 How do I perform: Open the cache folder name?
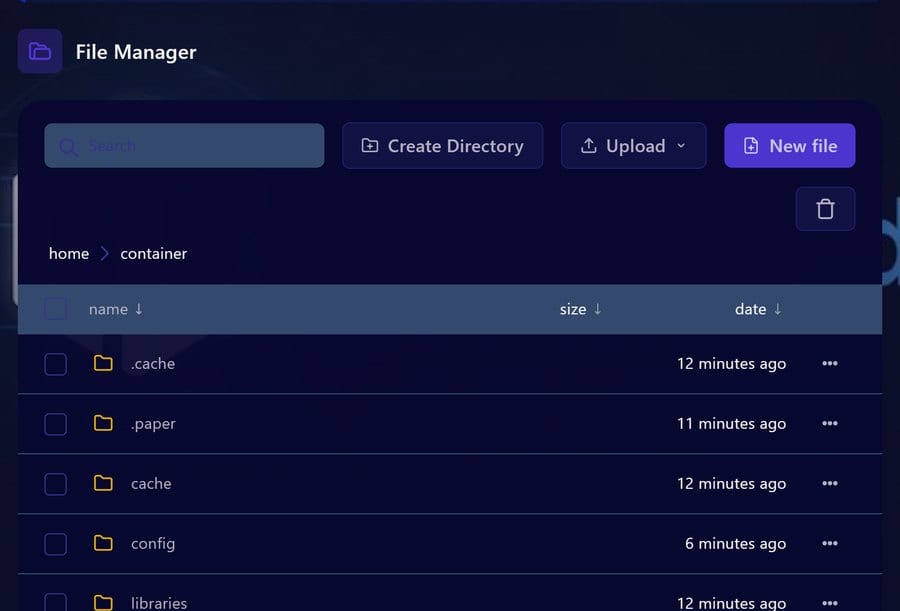pos(151,484)
